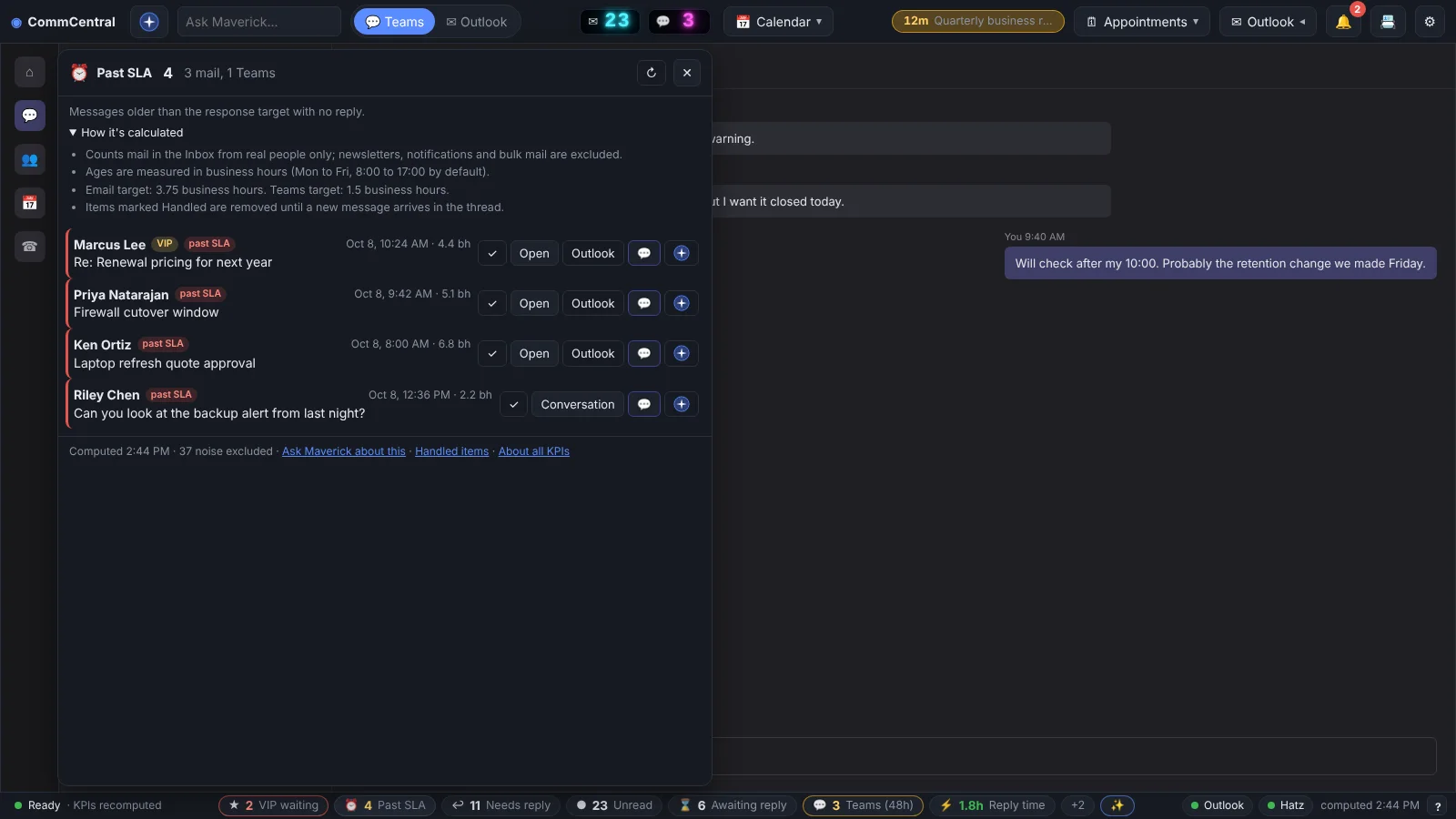Open the About all KPIs link
The height and width of the screenshot is (819, 1456).
click(534, 451)
